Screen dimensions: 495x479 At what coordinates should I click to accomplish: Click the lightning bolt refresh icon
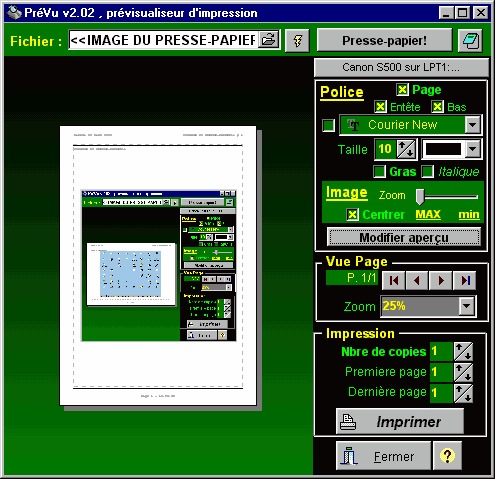(297, 41)
